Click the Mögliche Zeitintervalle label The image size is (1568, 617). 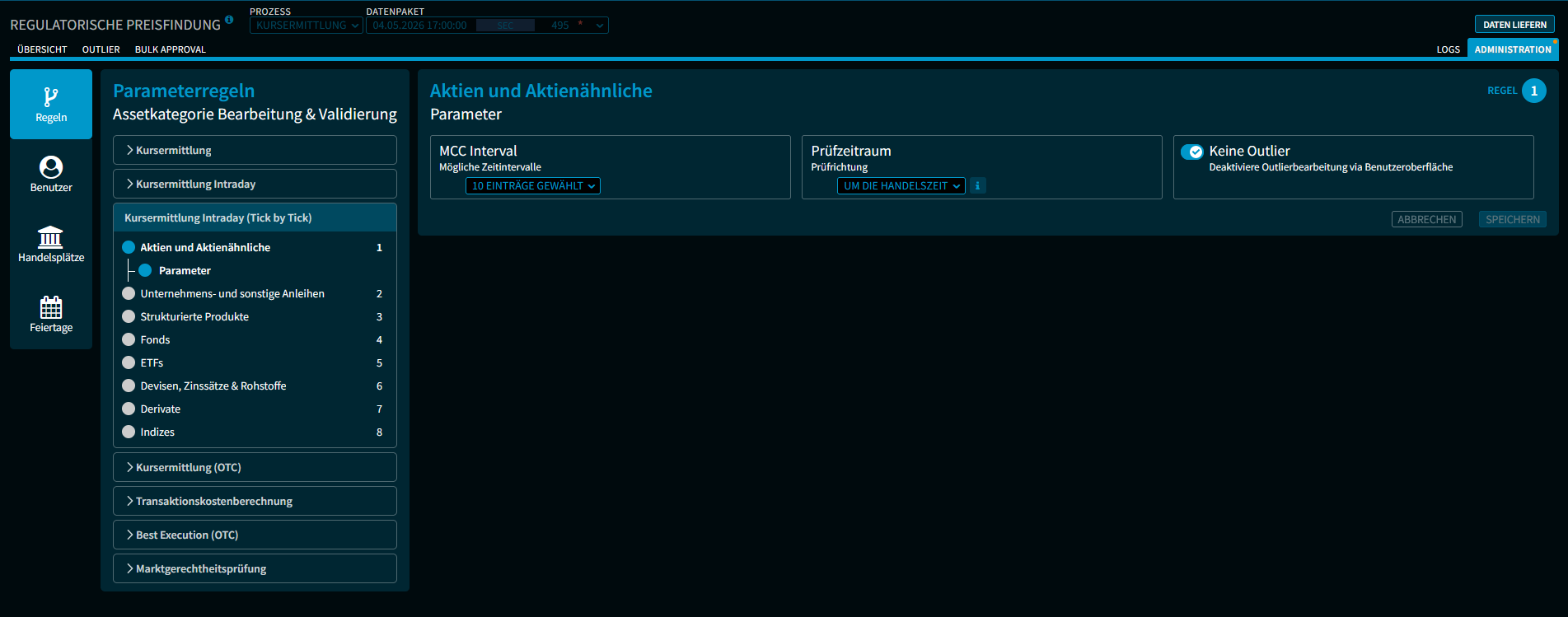490,167
